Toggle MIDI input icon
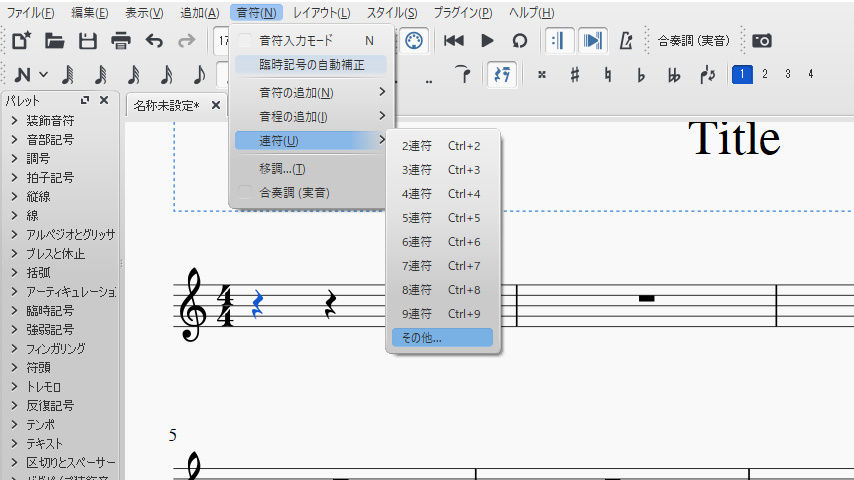The width and height of the screenshot is (854, 480). tap(414, 41)
